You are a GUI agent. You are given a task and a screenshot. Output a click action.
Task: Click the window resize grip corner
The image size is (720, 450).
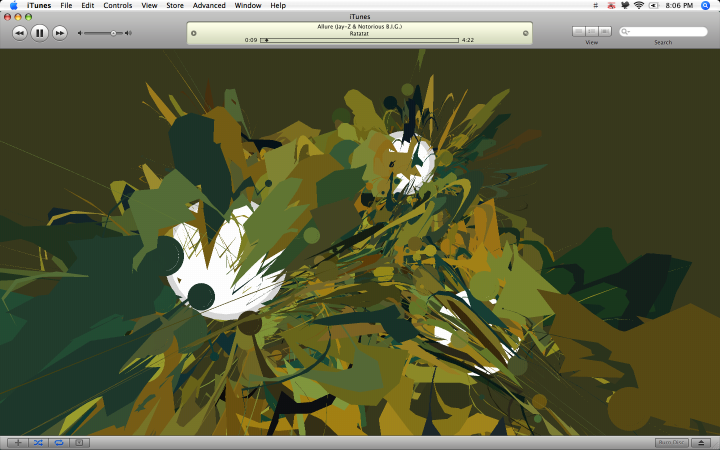pyautogui.click(x=716, y=446)
